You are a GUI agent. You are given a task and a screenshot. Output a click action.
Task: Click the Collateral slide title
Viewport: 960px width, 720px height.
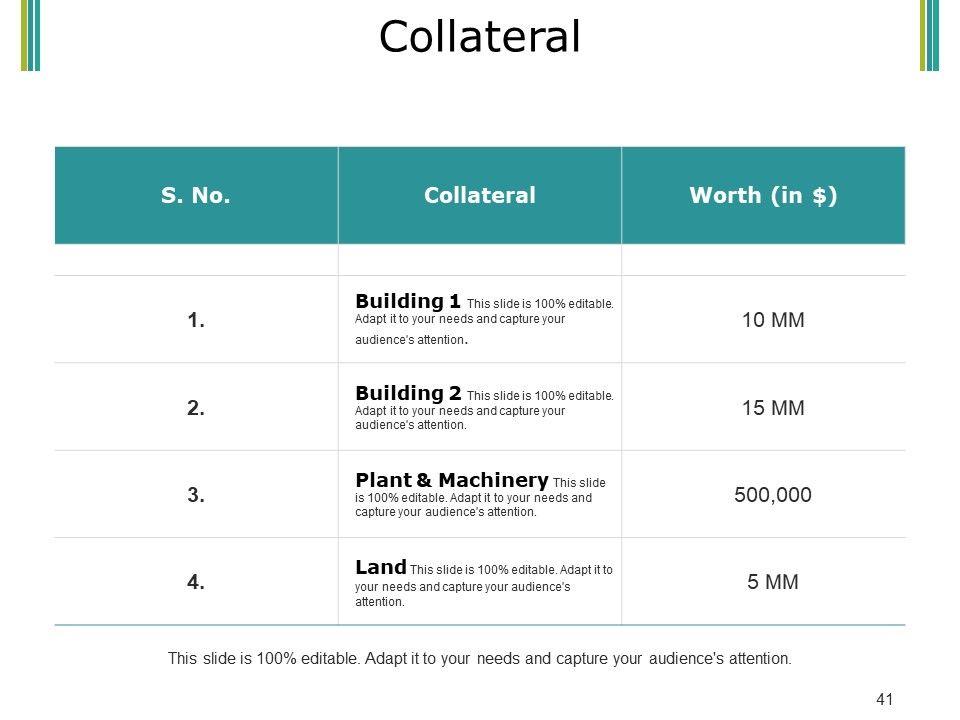pyautogui.click(x=480, y=38)
